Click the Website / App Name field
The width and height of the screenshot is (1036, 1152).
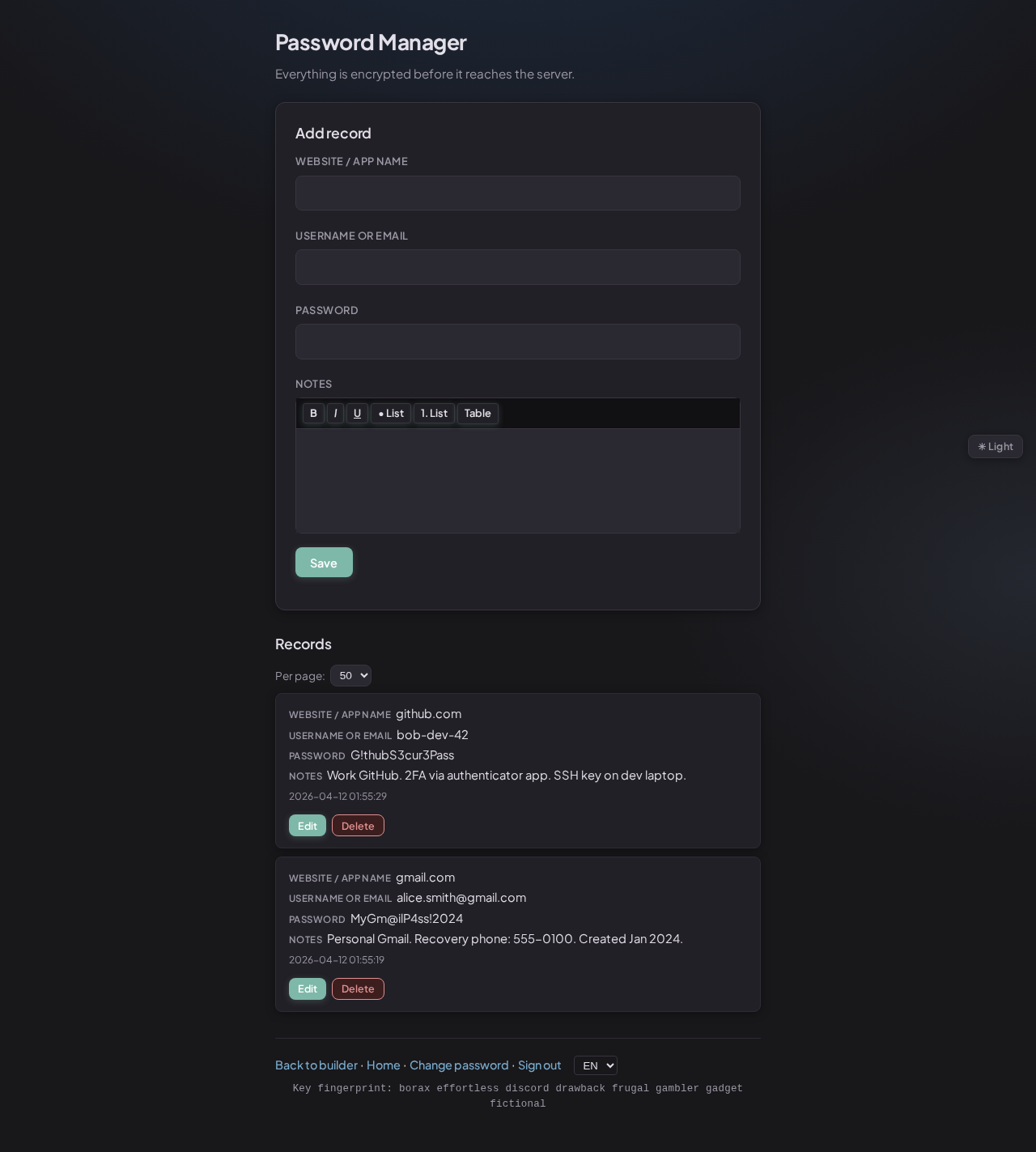click(x=518, y=193)
